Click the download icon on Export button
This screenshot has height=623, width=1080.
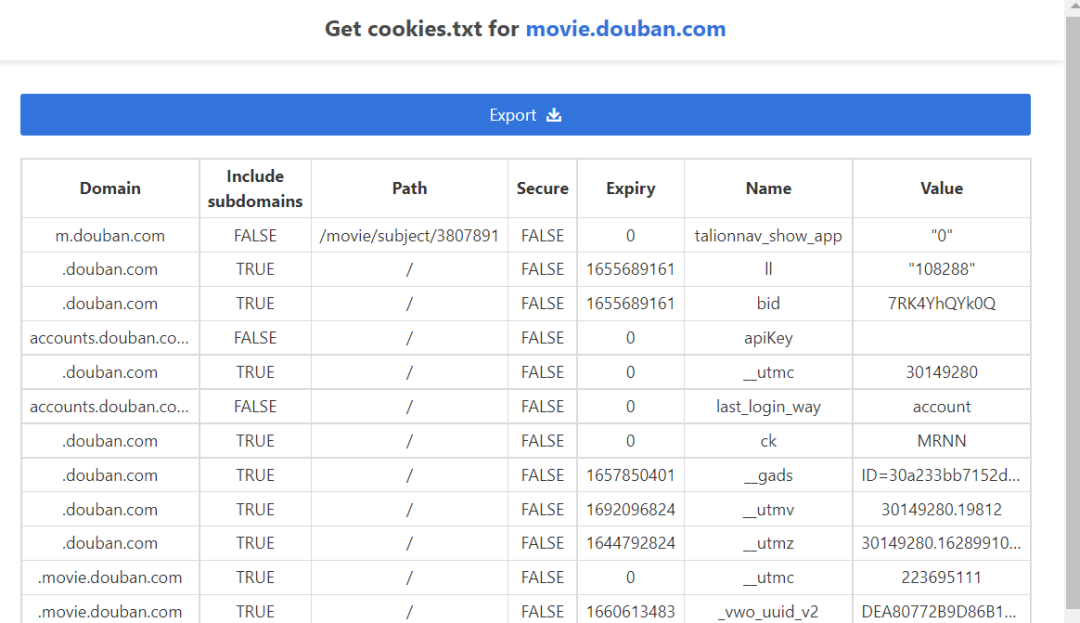[x=554, y=115]
